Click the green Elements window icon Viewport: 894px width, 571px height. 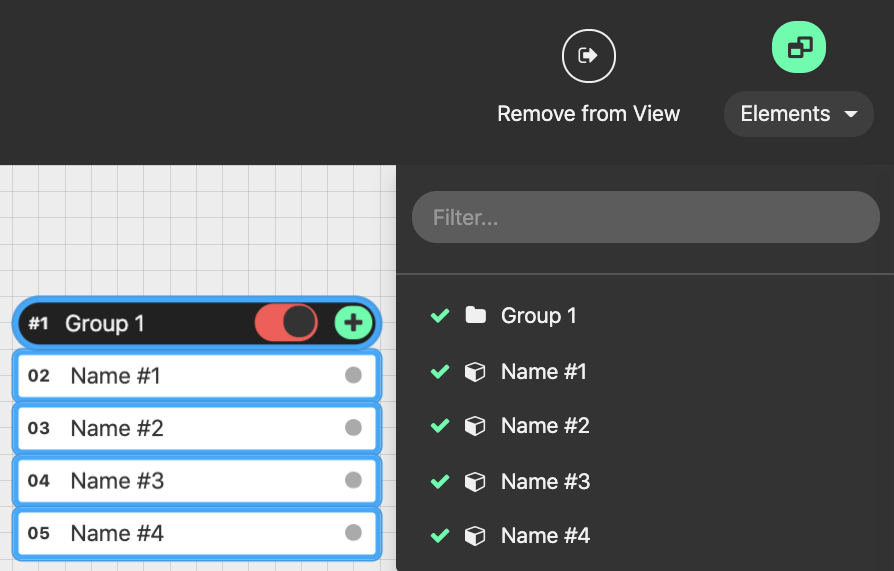pyautogui.click(x=799, y=47)
